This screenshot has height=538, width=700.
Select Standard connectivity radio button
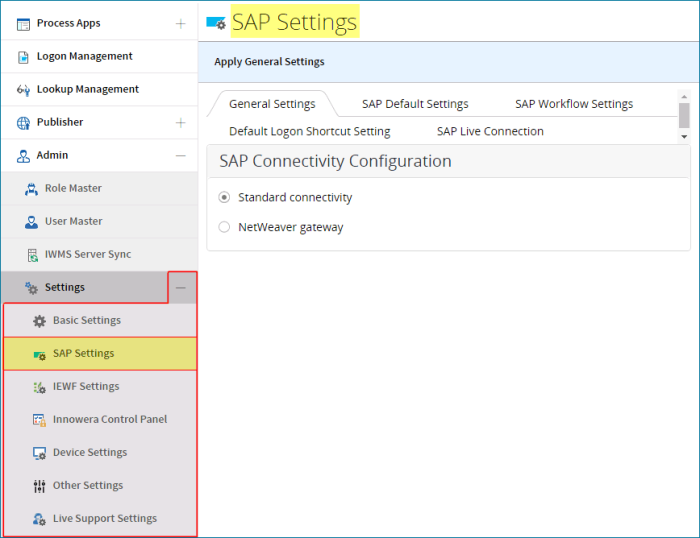click(224, 197)
